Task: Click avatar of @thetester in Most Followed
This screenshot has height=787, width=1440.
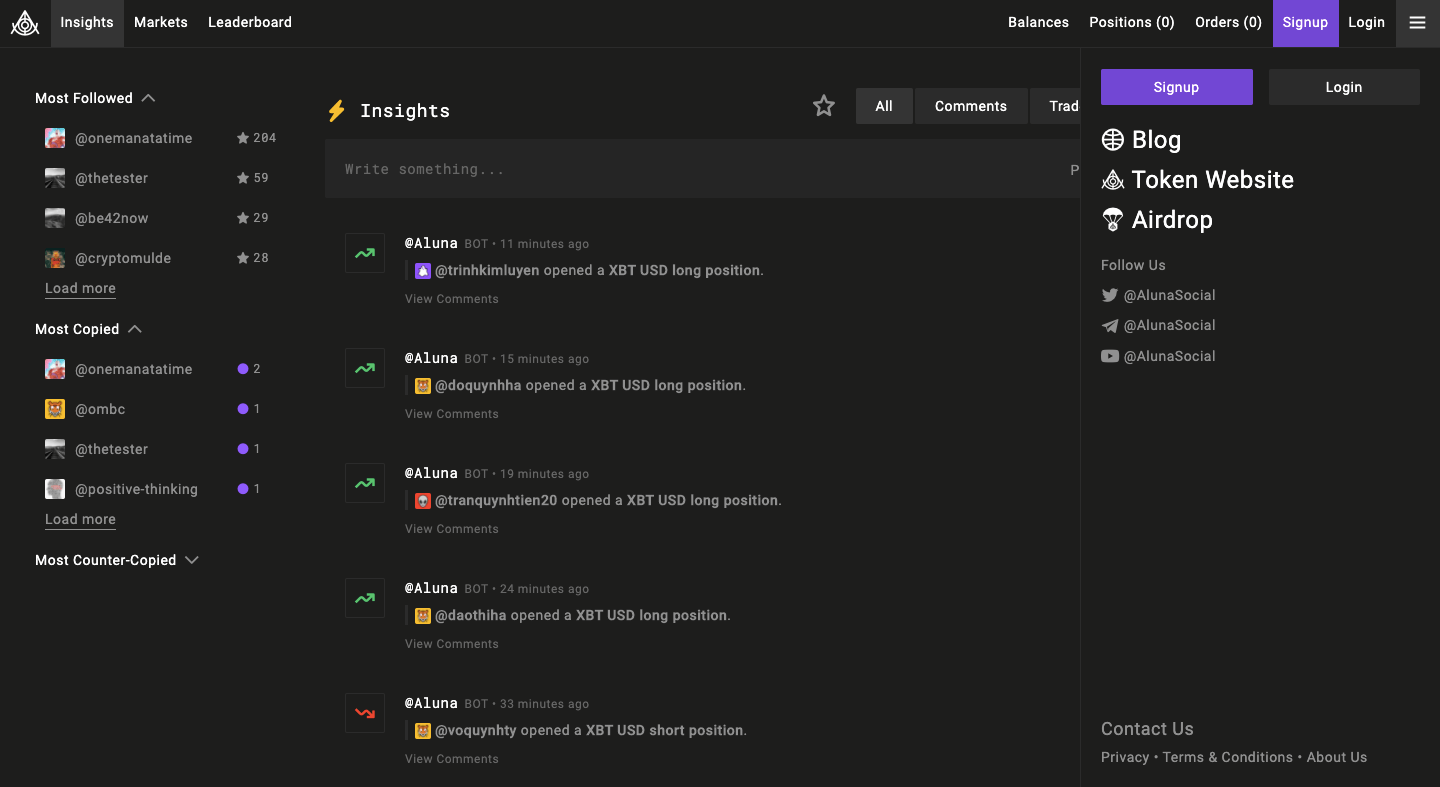Action: tap(55, 178)
